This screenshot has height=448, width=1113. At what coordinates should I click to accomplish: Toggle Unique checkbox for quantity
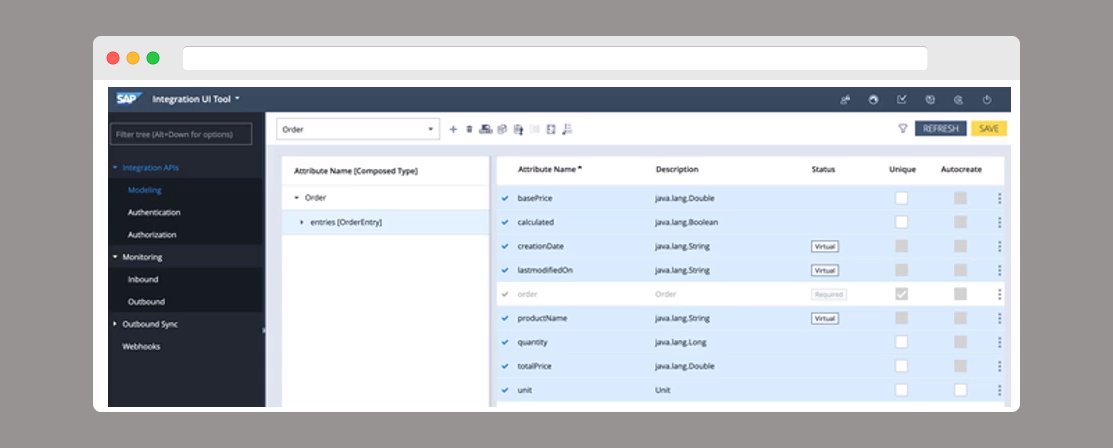click(x=901, y=342)
